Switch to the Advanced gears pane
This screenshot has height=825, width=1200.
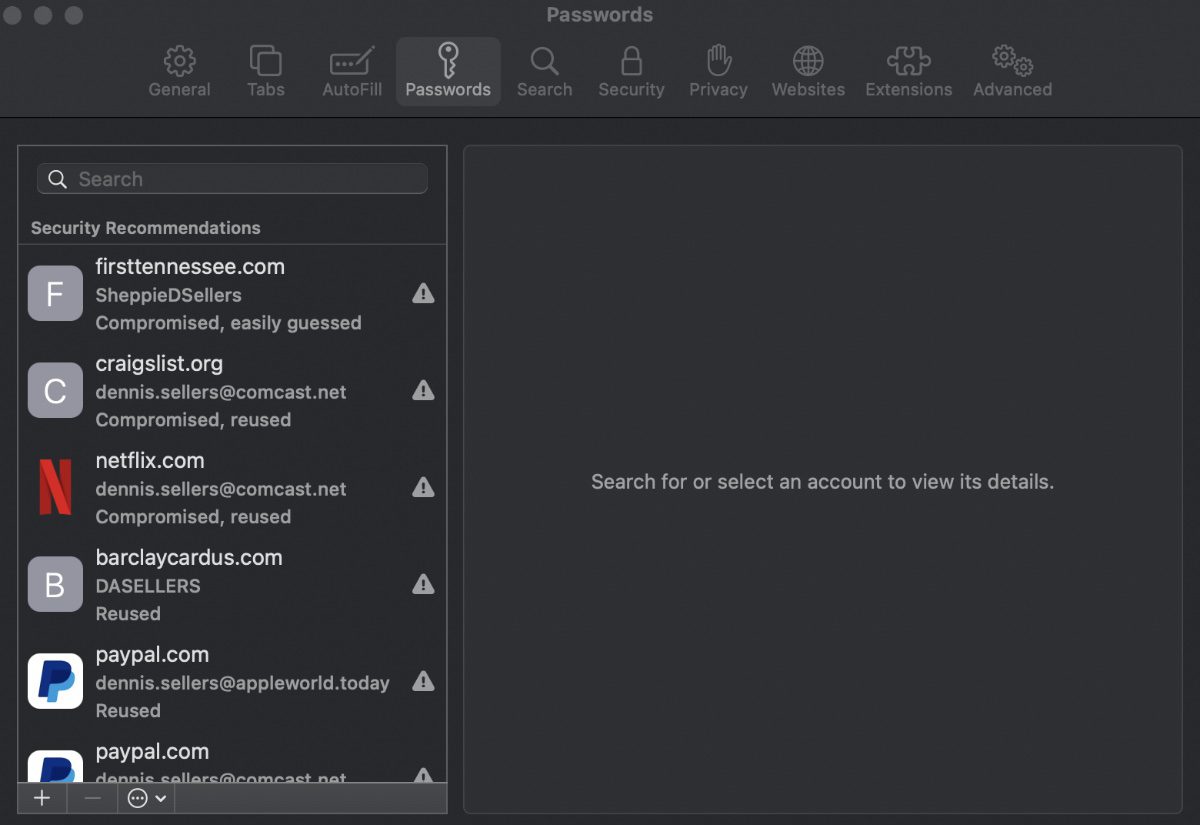(1012, 71)
